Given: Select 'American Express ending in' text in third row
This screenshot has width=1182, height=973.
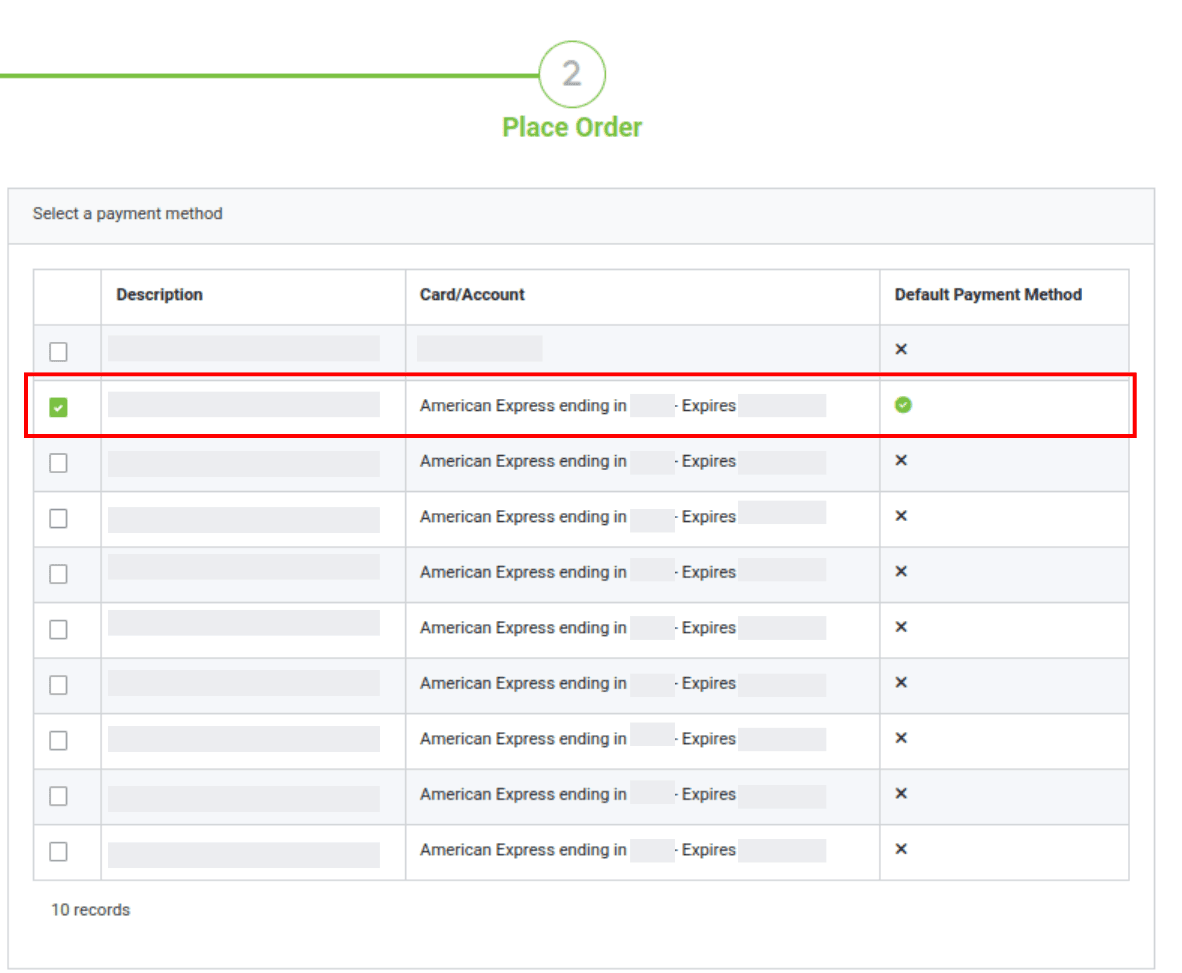Looking at the screenshot, I should [x=523, y=461].
